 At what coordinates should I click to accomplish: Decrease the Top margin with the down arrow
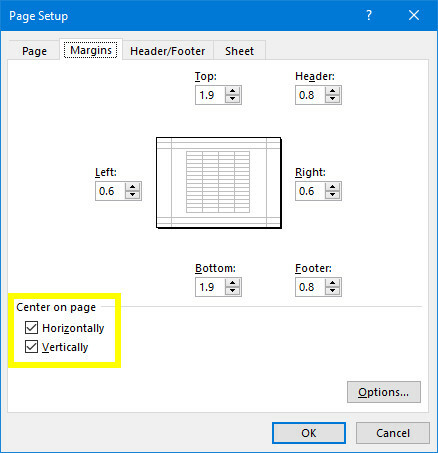click(232, 99)
